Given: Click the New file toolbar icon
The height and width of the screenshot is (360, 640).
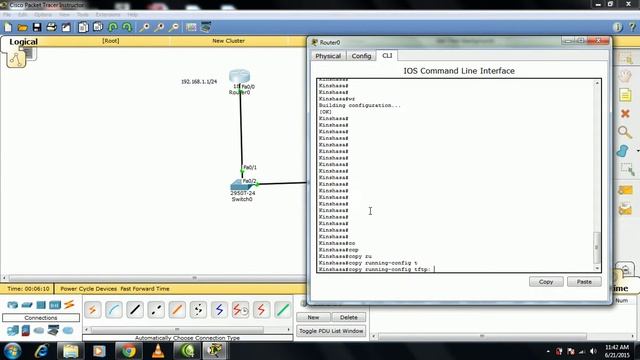Looking at the screenshot, I should [8, 27].
